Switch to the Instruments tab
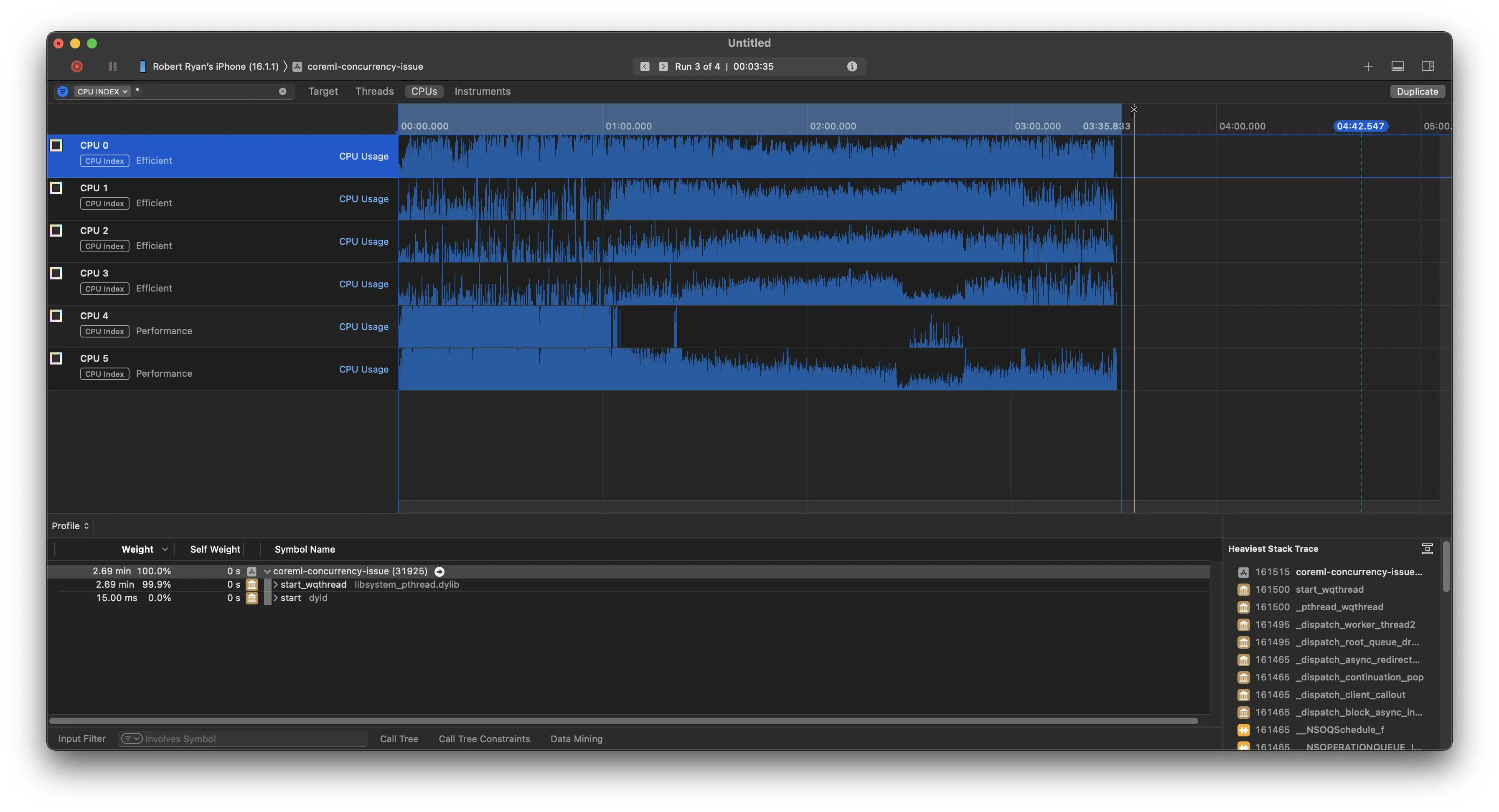 [483, 91]
